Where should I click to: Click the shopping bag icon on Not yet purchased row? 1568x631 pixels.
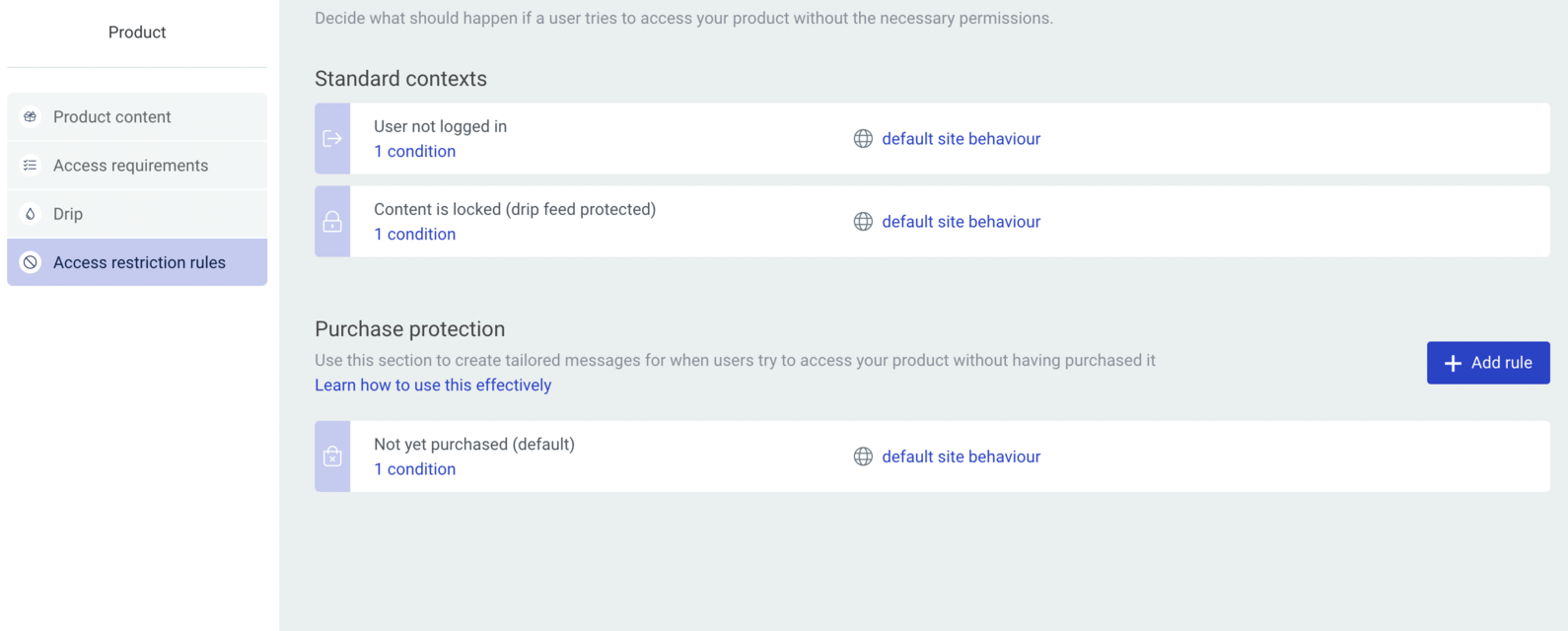pos(332,456)
